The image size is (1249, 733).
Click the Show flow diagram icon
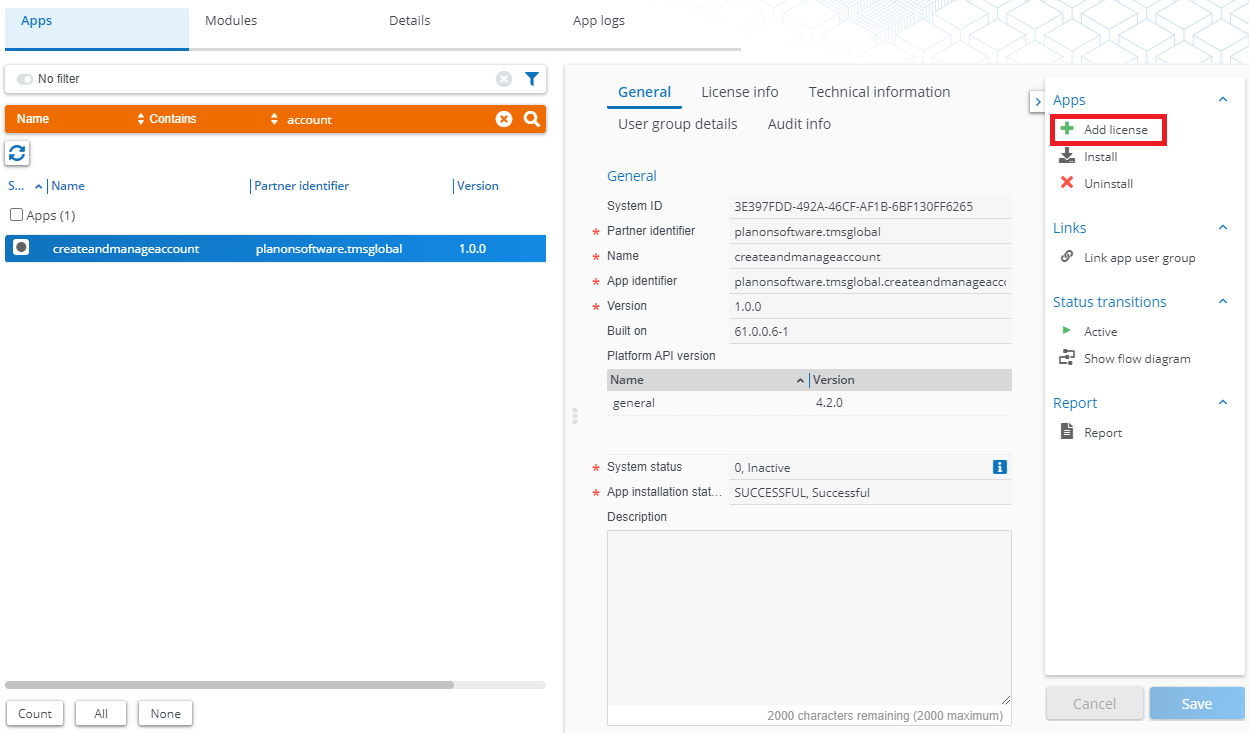click(x=1067, y=358)
